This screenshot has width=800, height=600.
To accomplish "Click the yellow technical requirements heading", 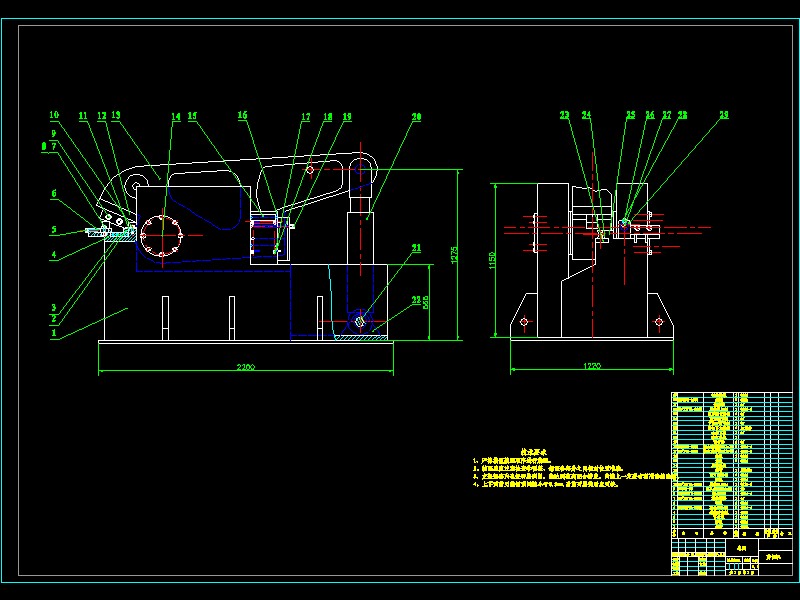I will [534, 452].
